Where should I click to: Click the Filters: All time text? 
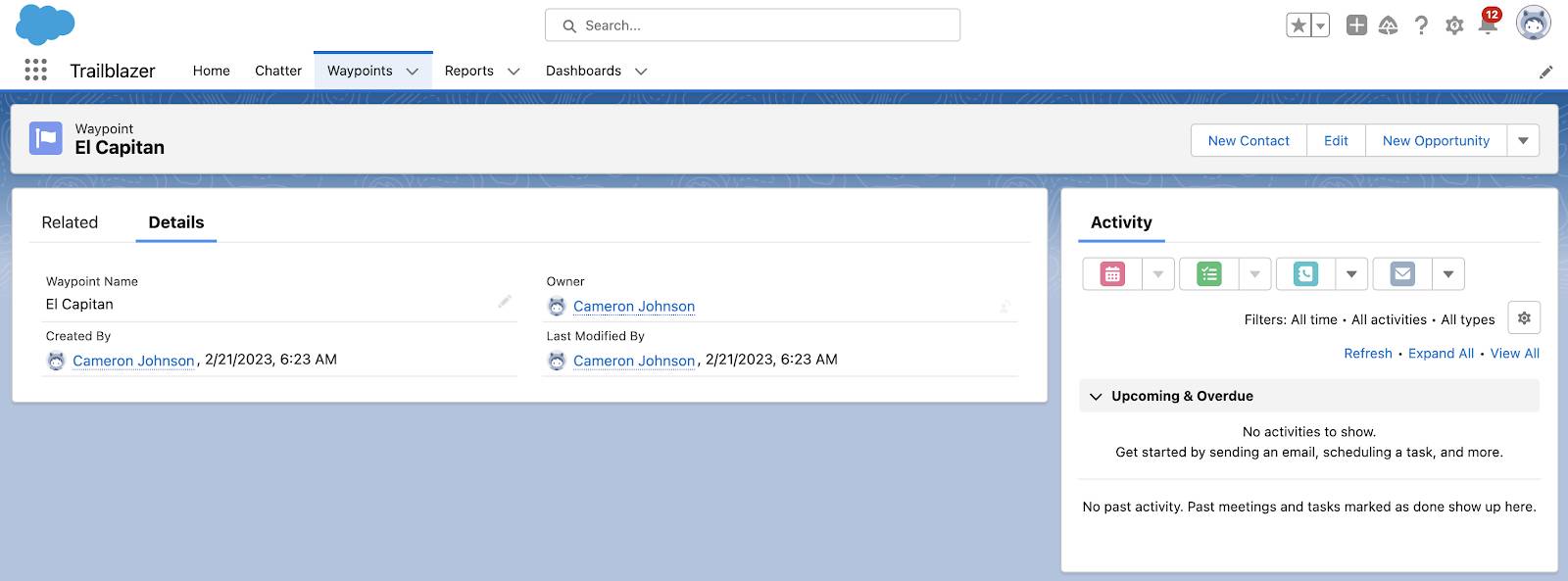(1291, 319)
